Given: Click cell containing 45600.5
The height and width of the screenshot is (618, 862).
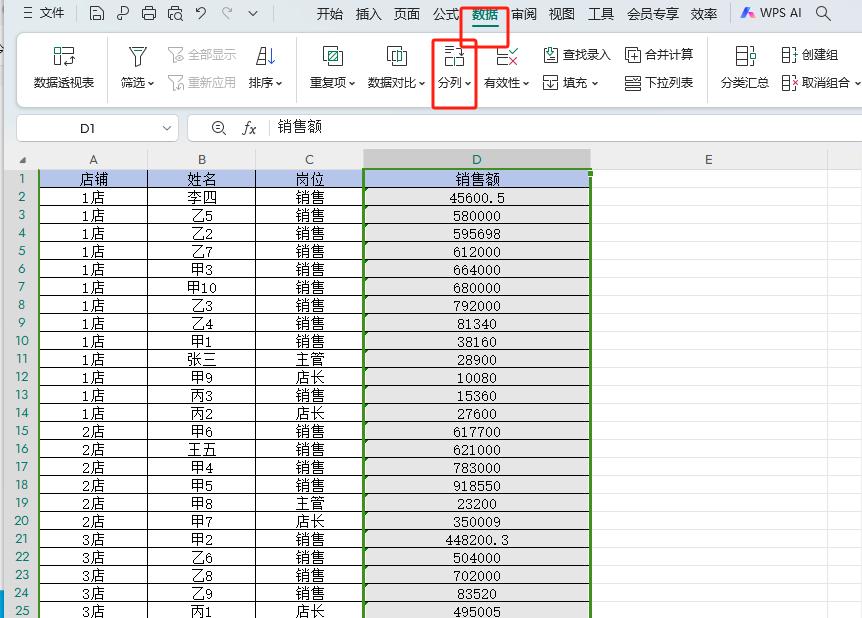Looking at the screenshot, I should click(x=477, y=197).
